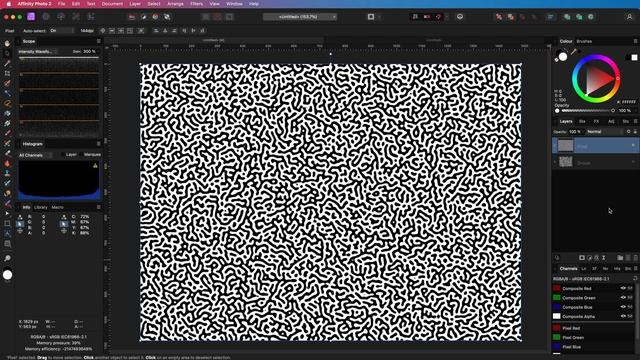Switch to the Develop Persona icon
The image size is (640, 360).
[61, 17]
